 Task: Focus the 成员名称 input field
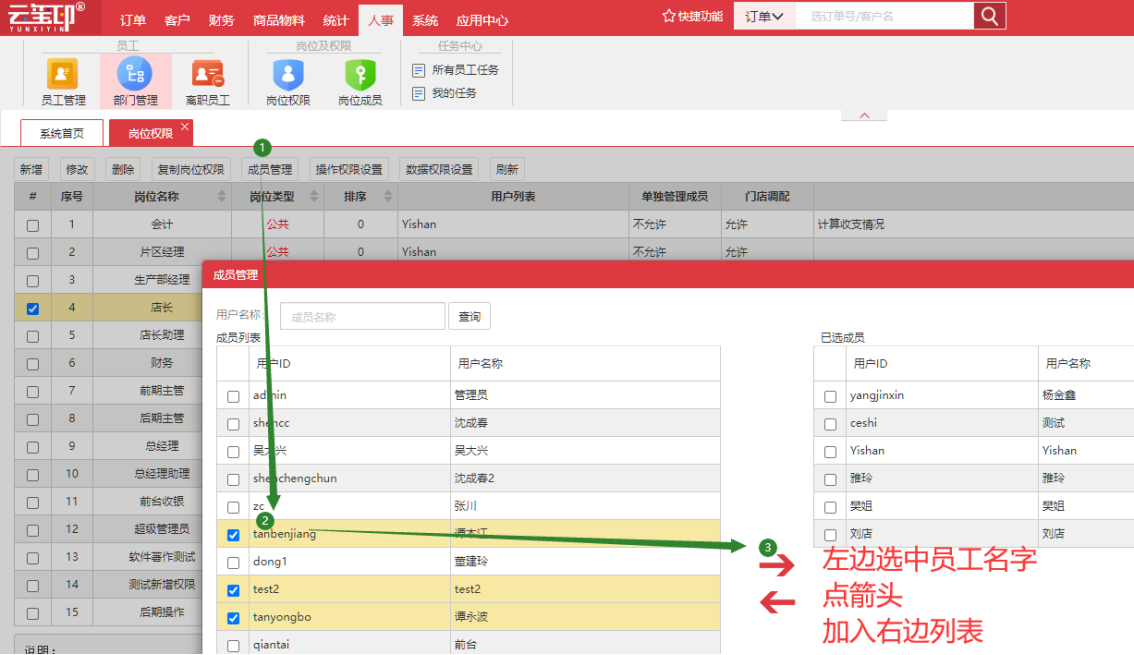[362, 317]
